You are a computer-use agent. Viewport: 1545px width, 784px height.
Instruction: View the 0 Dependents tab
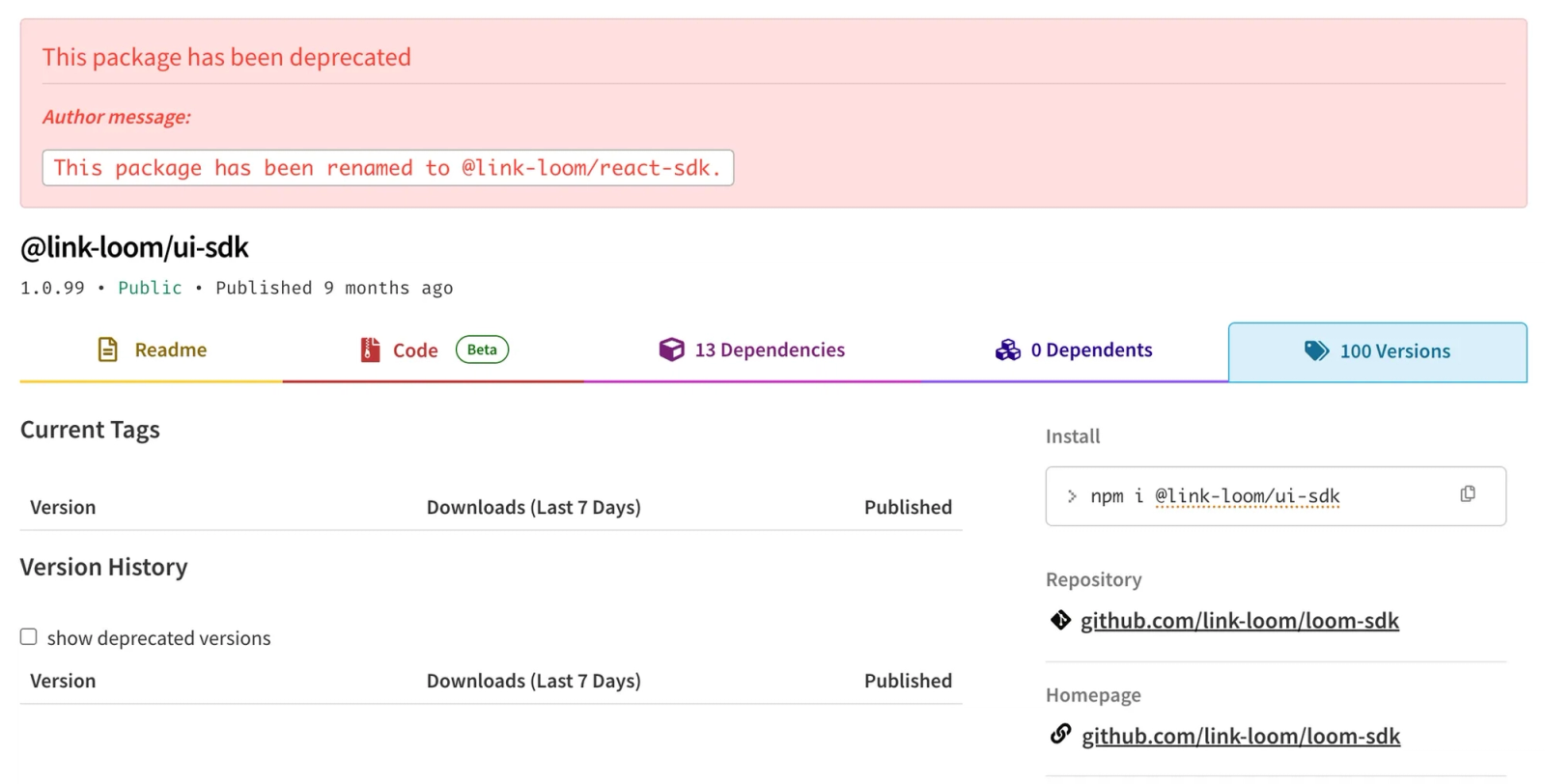coord(1074,350)
